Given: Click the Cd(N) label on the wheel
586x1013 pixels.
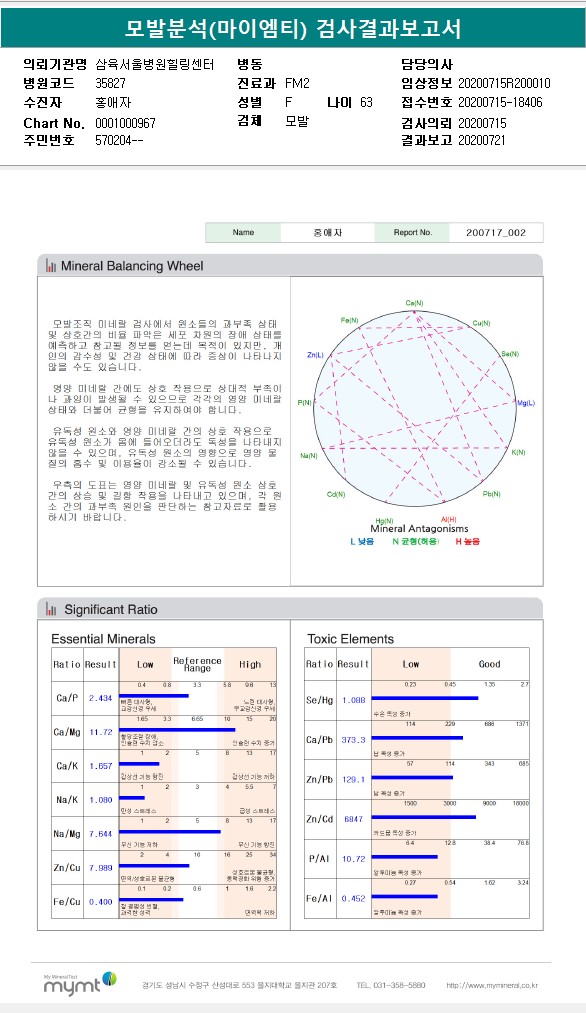Looking at the screenshot, I should pyautogui.click(x=336, y=494).
